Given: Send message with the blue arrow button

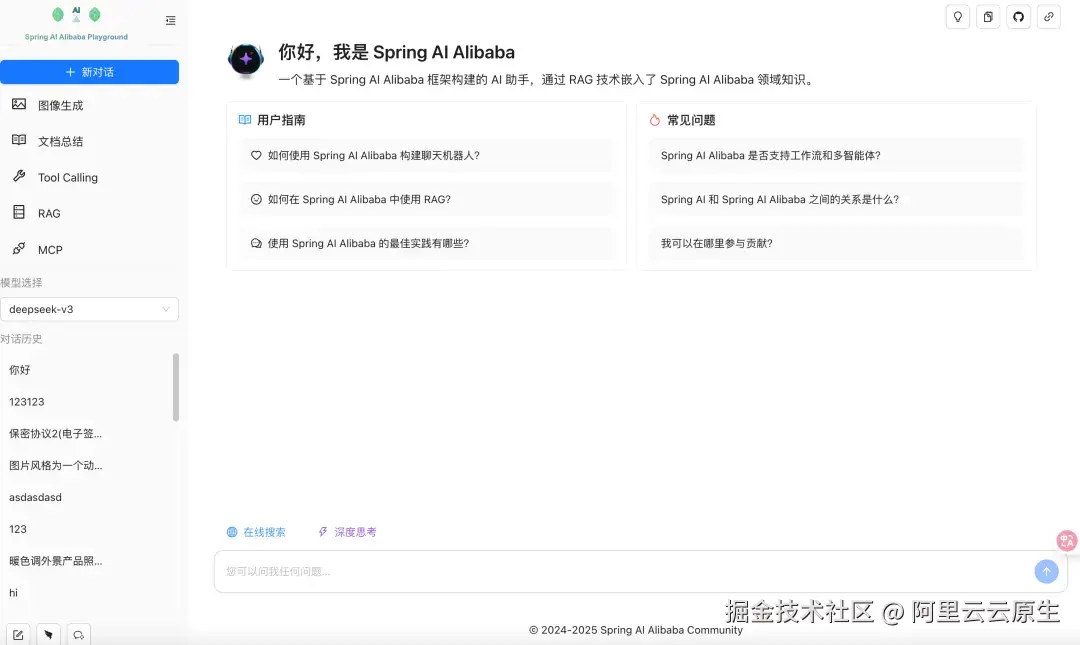Looking at the screenshot, I should (1046, 571).
